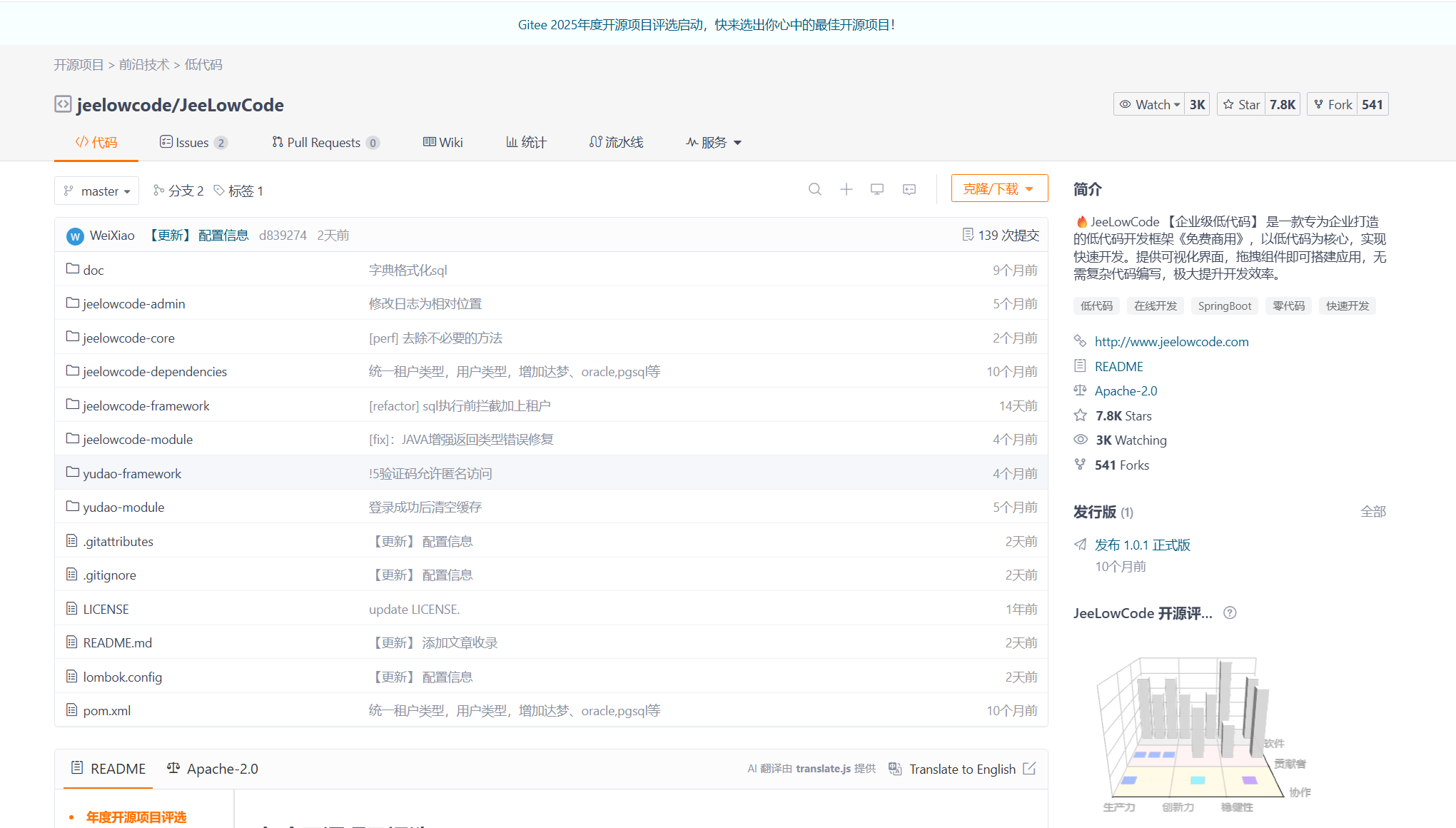Viewport: 1456px width, 828px height.
Task: Click WeiXiao's avatar icon
Action: click(75, 236)
